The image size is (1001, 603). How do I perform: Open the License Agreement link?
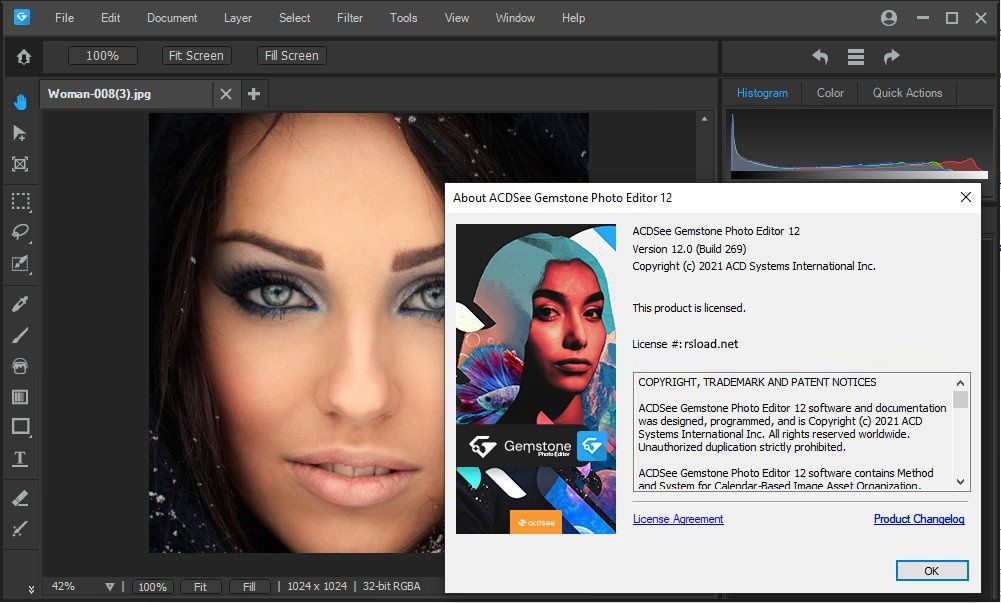678,519
